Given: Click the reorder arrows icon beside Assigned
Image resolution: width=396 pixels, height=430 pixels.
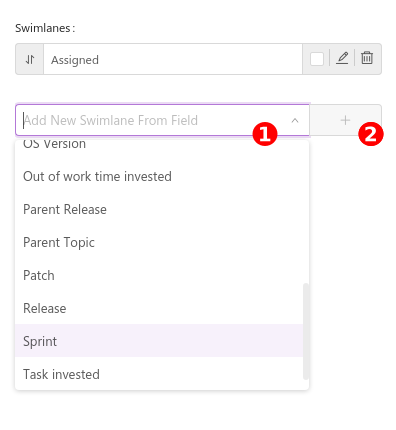Looking at the screenshot, I should [30, 59].
